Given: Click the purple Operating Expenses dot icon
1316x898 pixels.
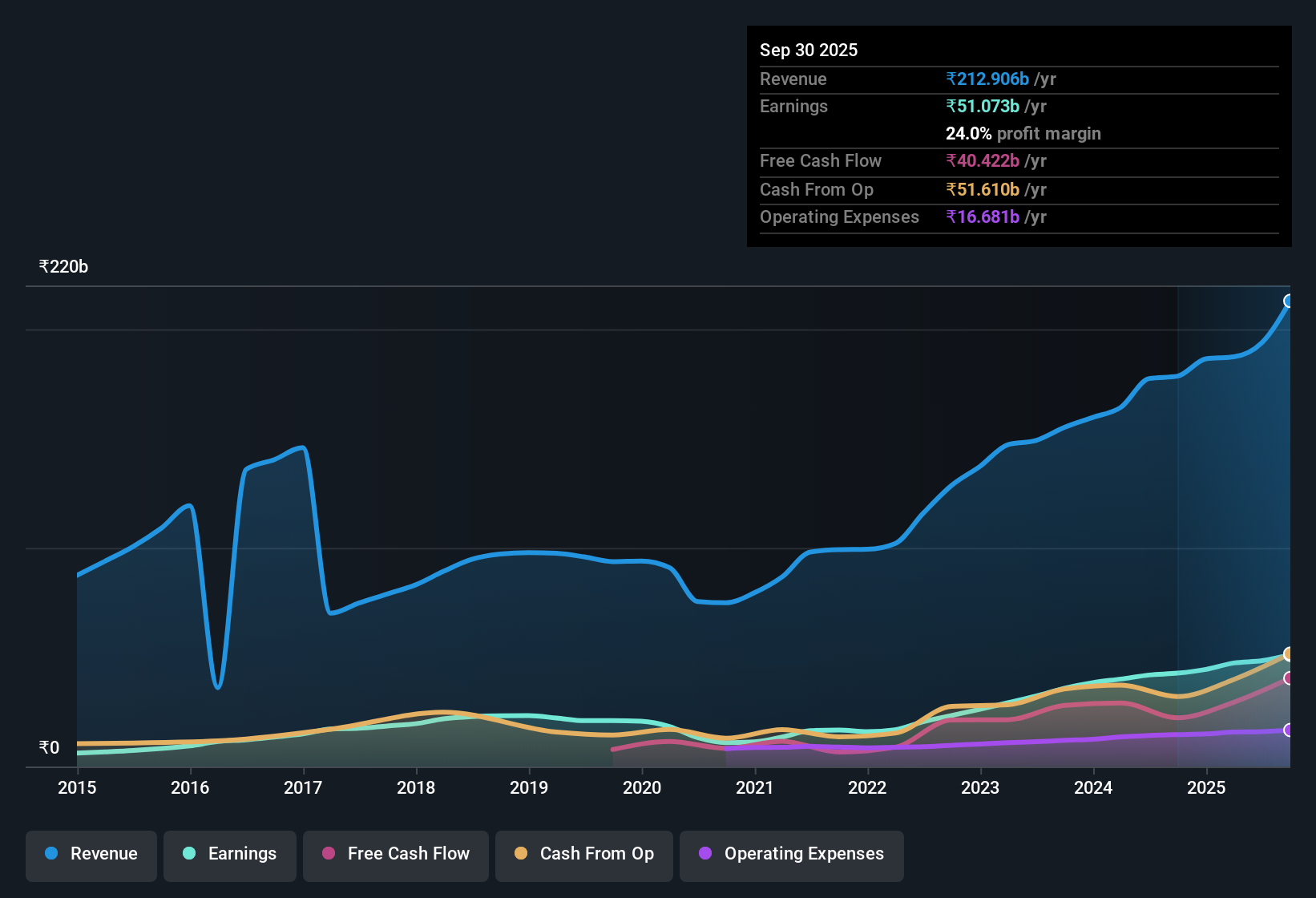Looking at the screenshot, I should click(x=705, y=854).
